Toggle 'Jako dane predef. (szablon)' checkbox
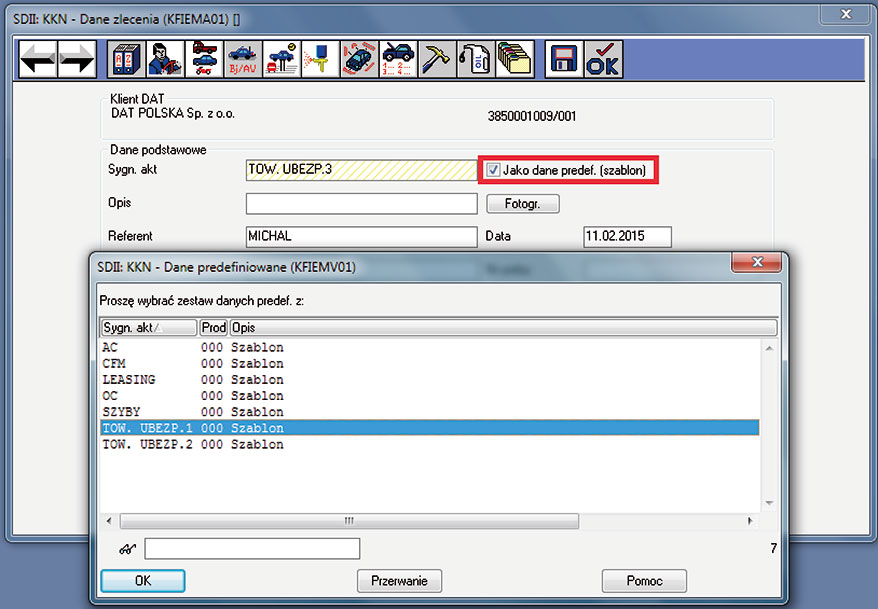 [494, 171]
